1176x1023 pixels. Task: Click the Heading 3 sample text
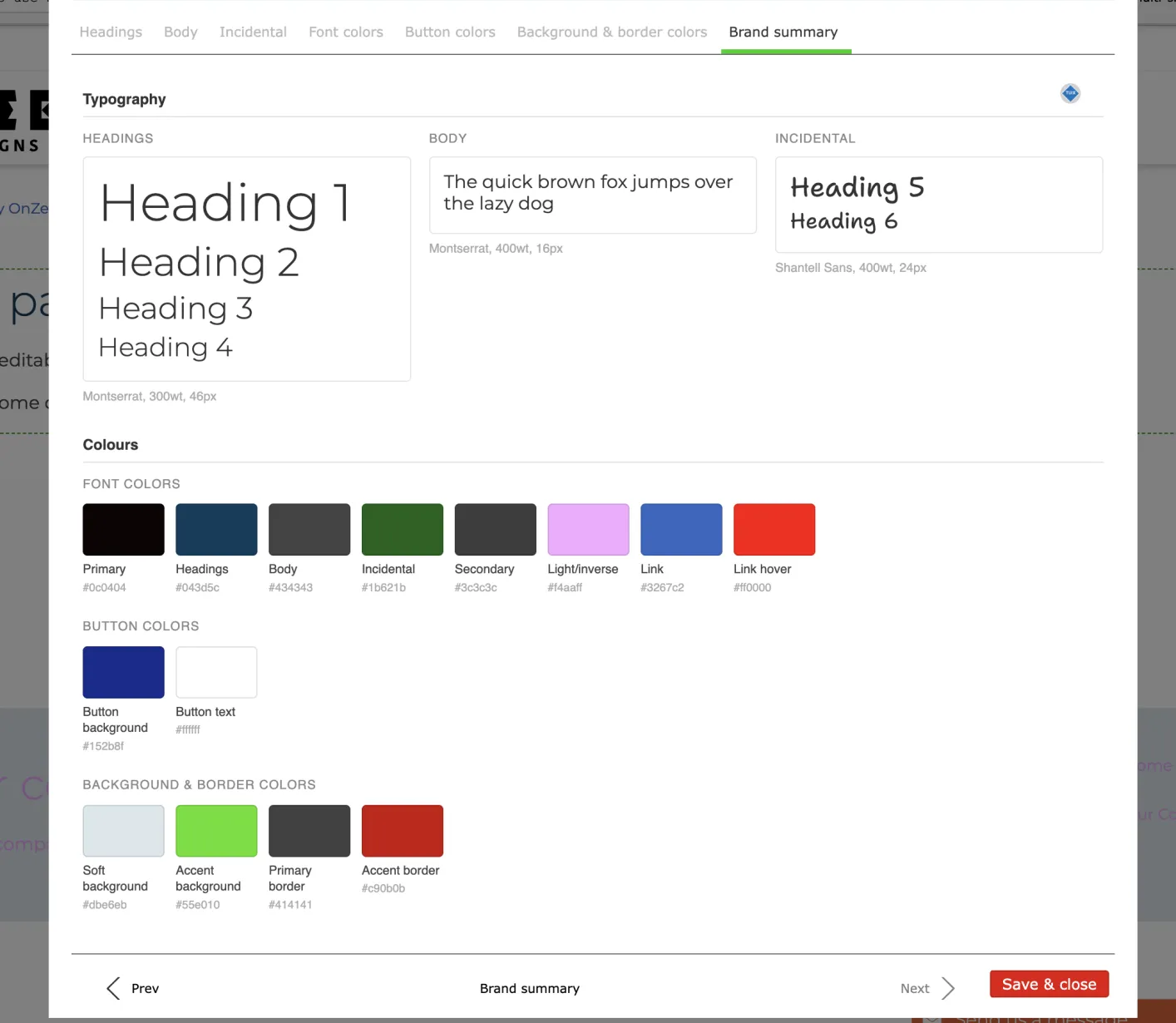tap(175, 309)
